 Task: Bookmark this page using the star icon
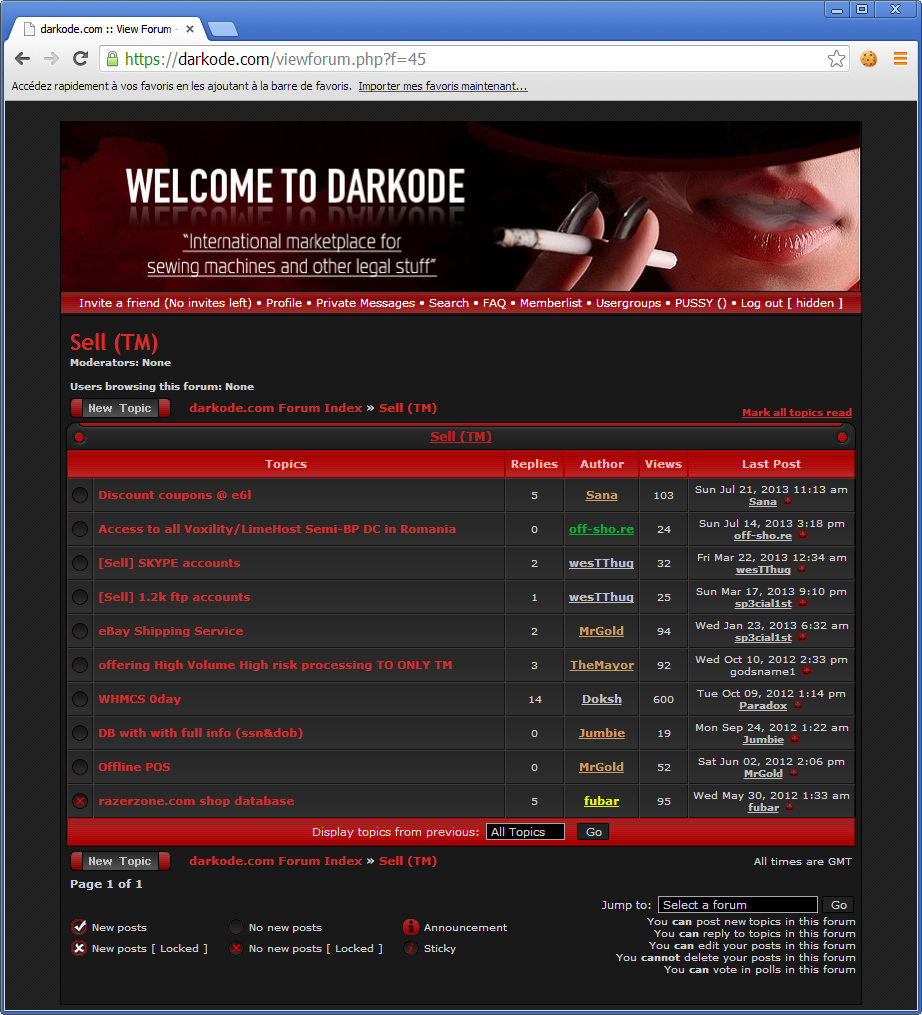[x=836, y=59]
